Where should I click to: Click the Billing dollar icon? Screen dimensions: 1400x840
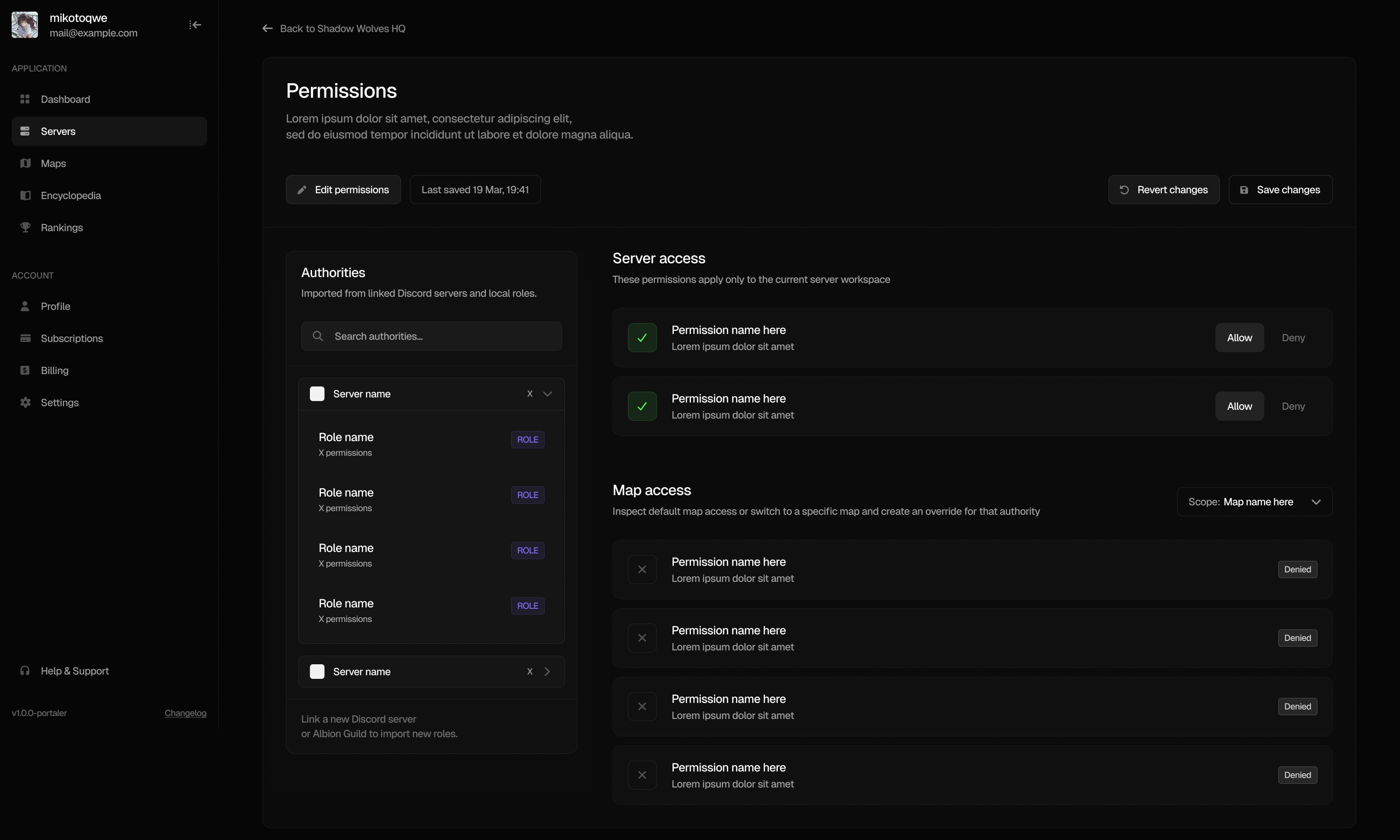tap(25, 370)
